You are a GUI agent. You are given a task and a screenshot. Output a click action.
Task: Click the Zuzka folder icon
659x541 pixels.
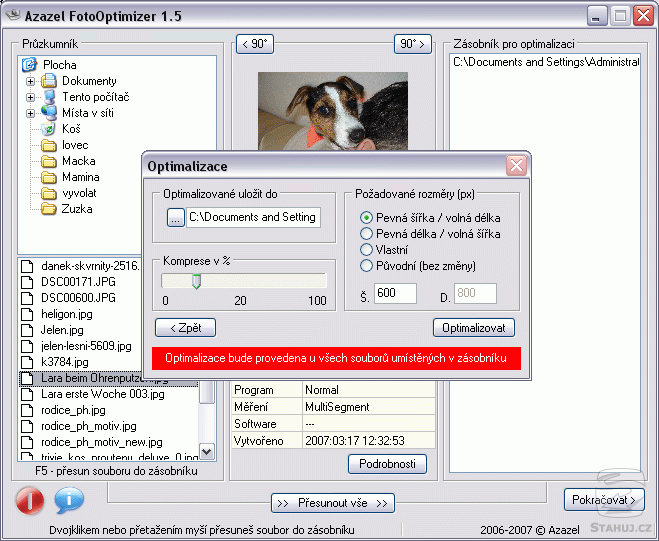point(49,209)
